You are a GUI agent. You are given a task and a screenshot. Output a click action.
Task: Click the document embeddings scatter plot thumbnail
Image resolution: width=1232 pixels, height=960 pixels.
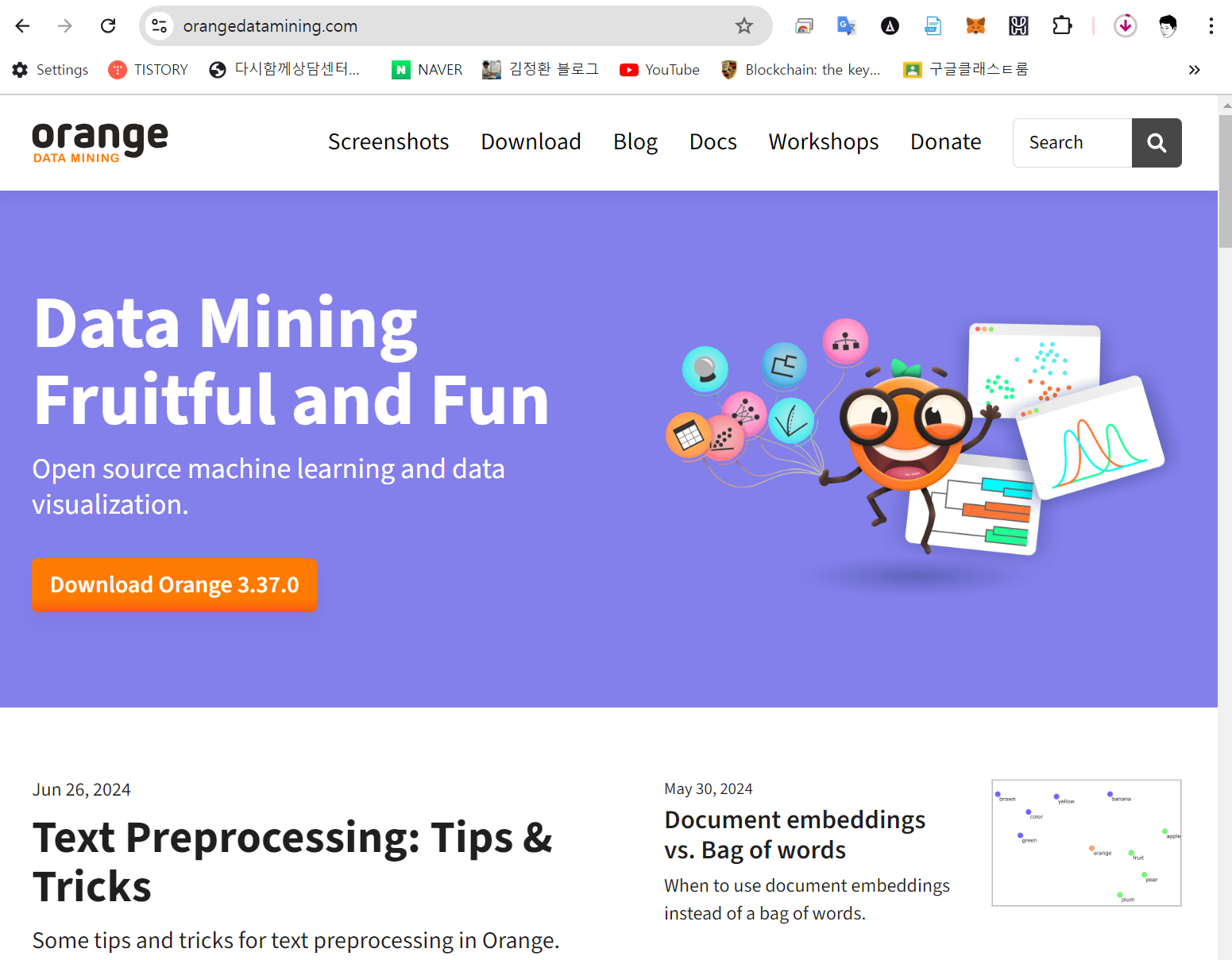(1087, 842)
